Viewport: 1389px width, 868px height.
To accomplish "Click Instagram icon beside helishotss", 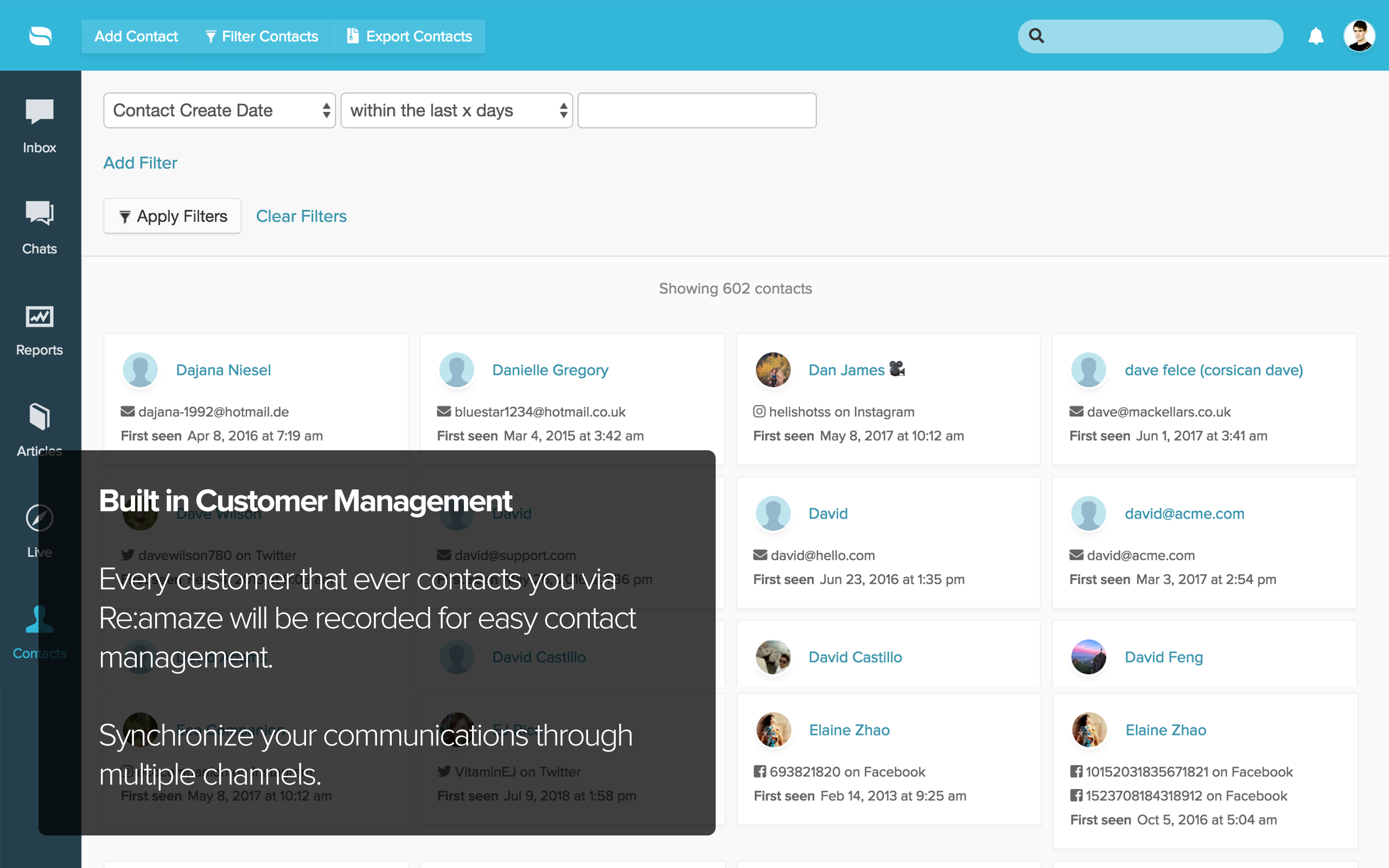I will [760, 412].
